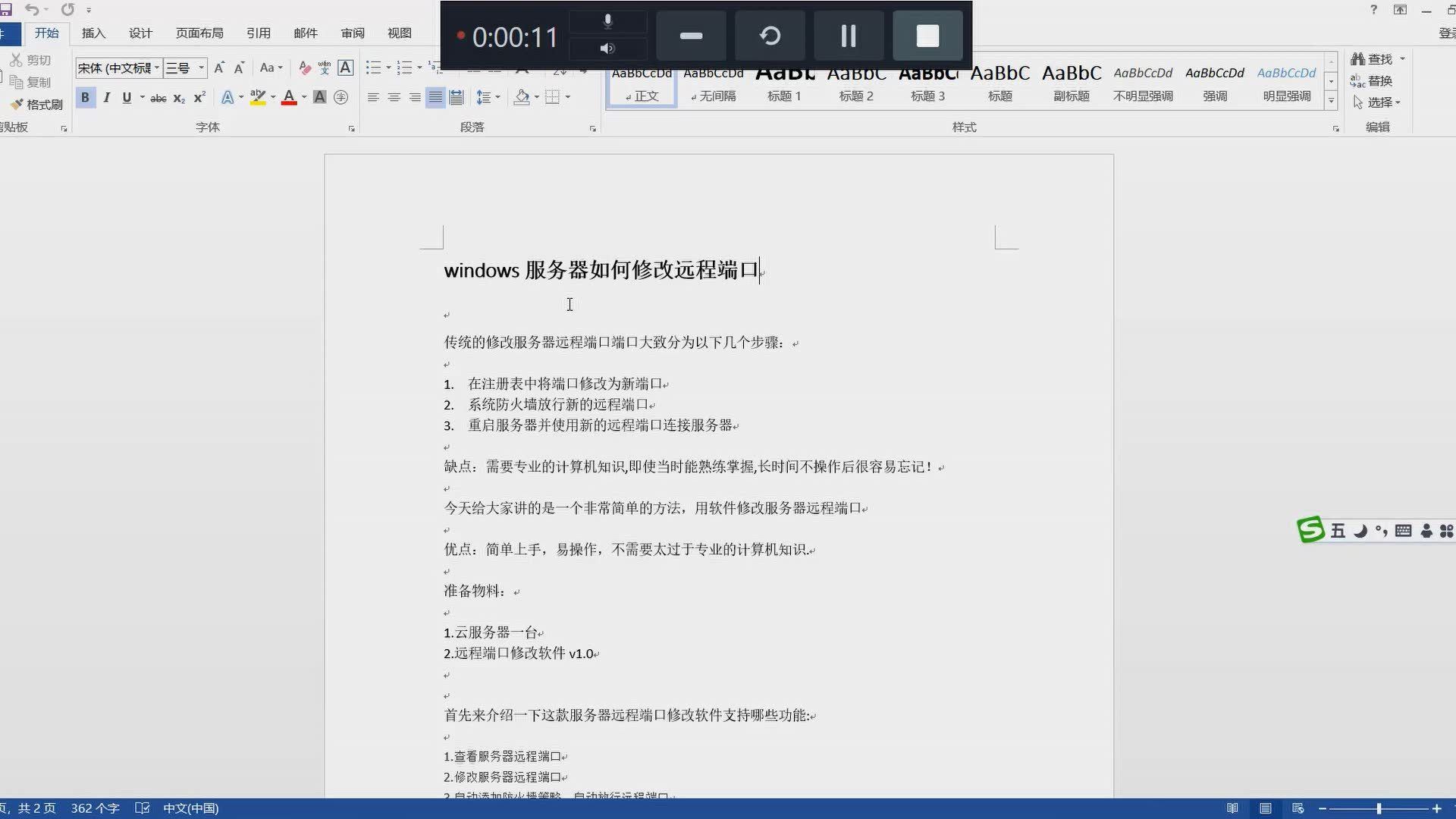Switch to the 插入 ribbon tab
The width and height of the screenshot is (1456, 819).
(93, 33)
